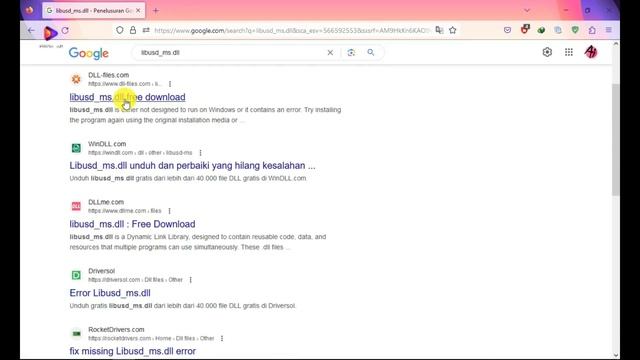Open Google quick settings gear

547,52
